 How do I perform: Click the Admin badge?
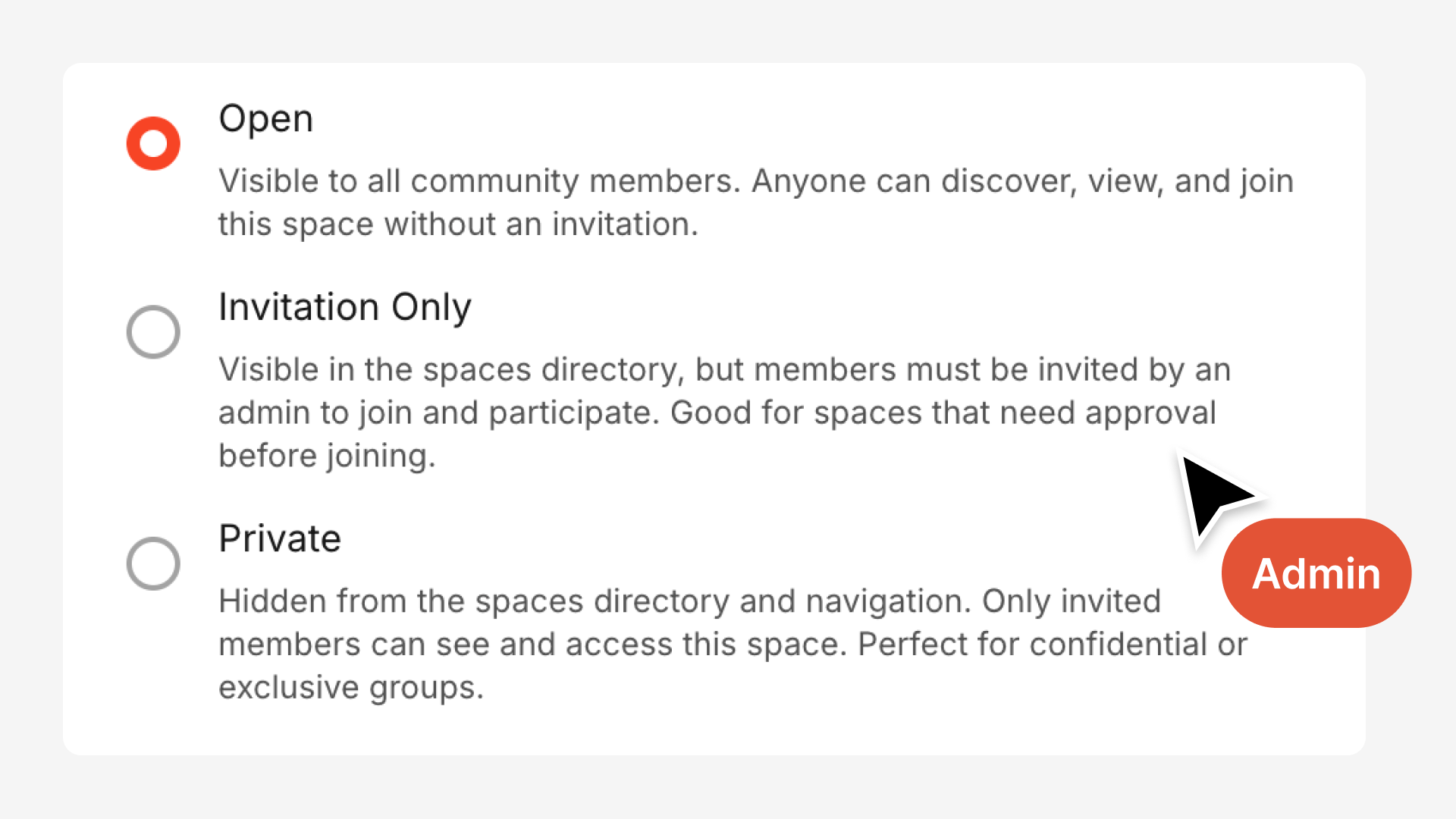coord(1316,573)
